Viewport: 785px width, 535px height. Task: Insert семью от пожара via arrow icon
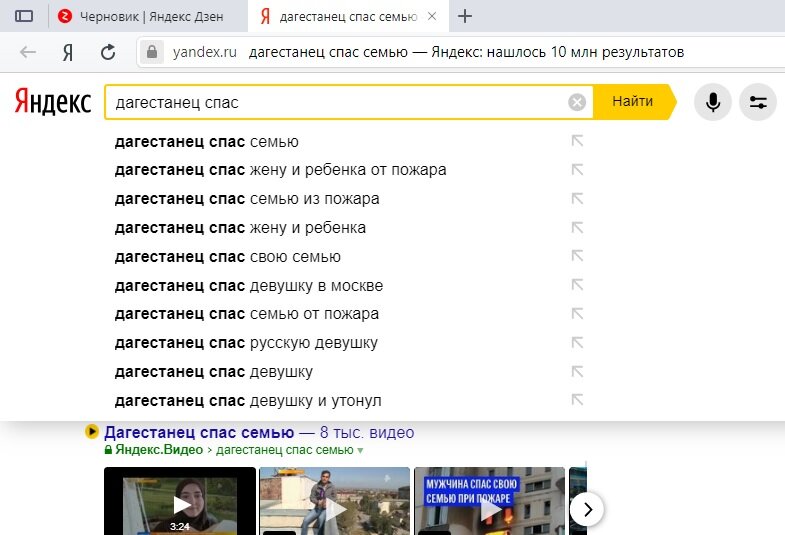577,314
